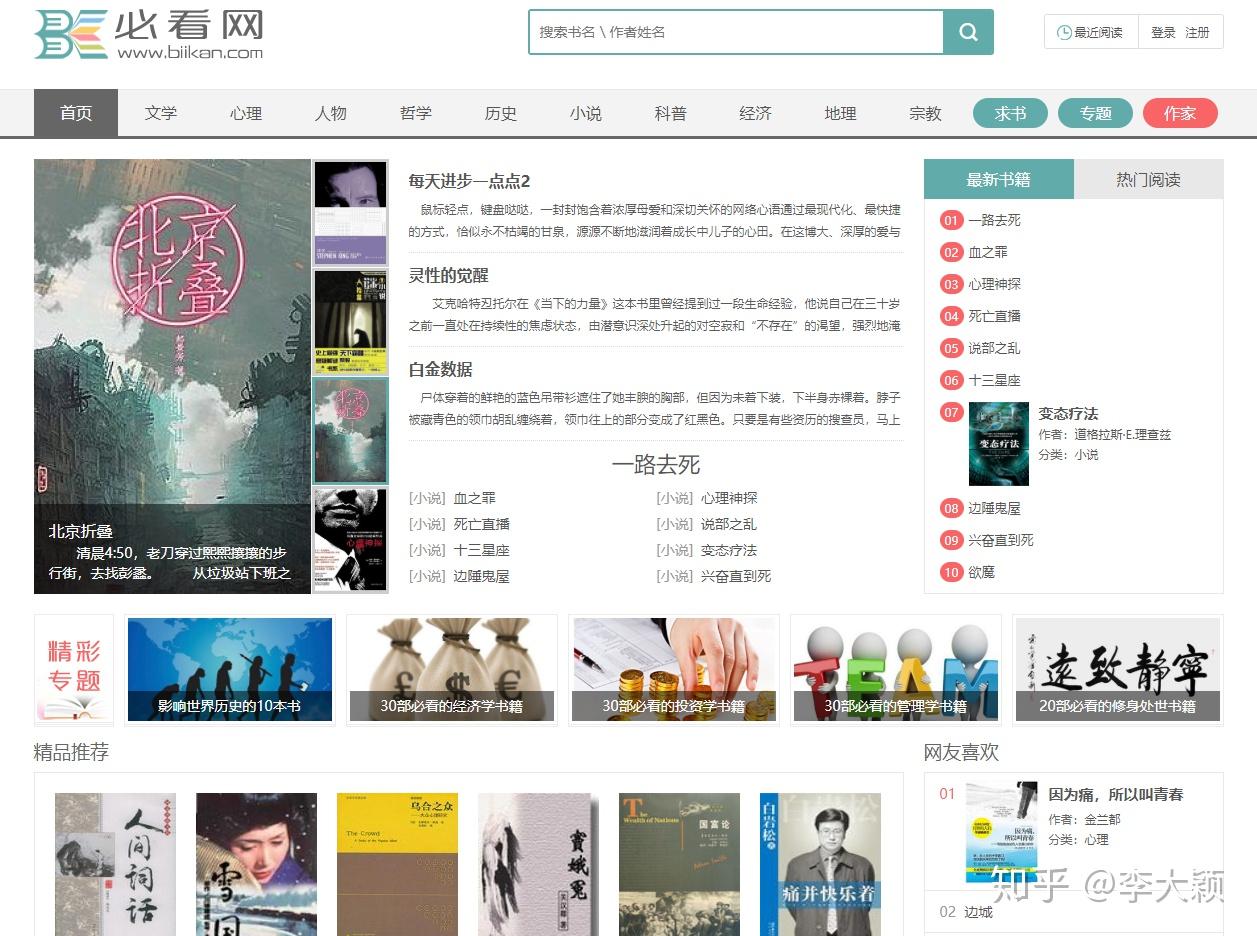
Task: Open the 哲学 category
Action: point(415,113)
